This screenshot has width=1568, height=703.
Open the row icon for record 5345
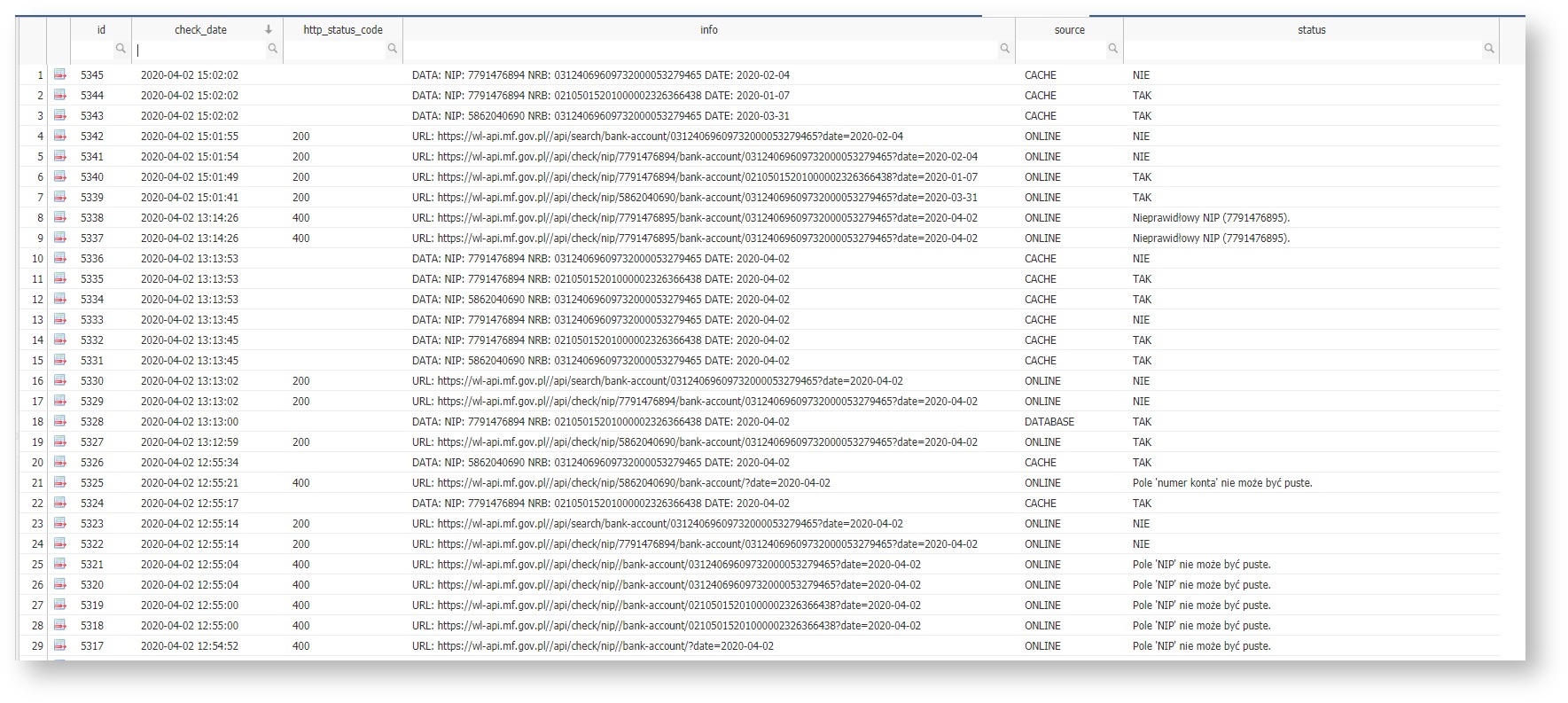(x=60, y=74)
